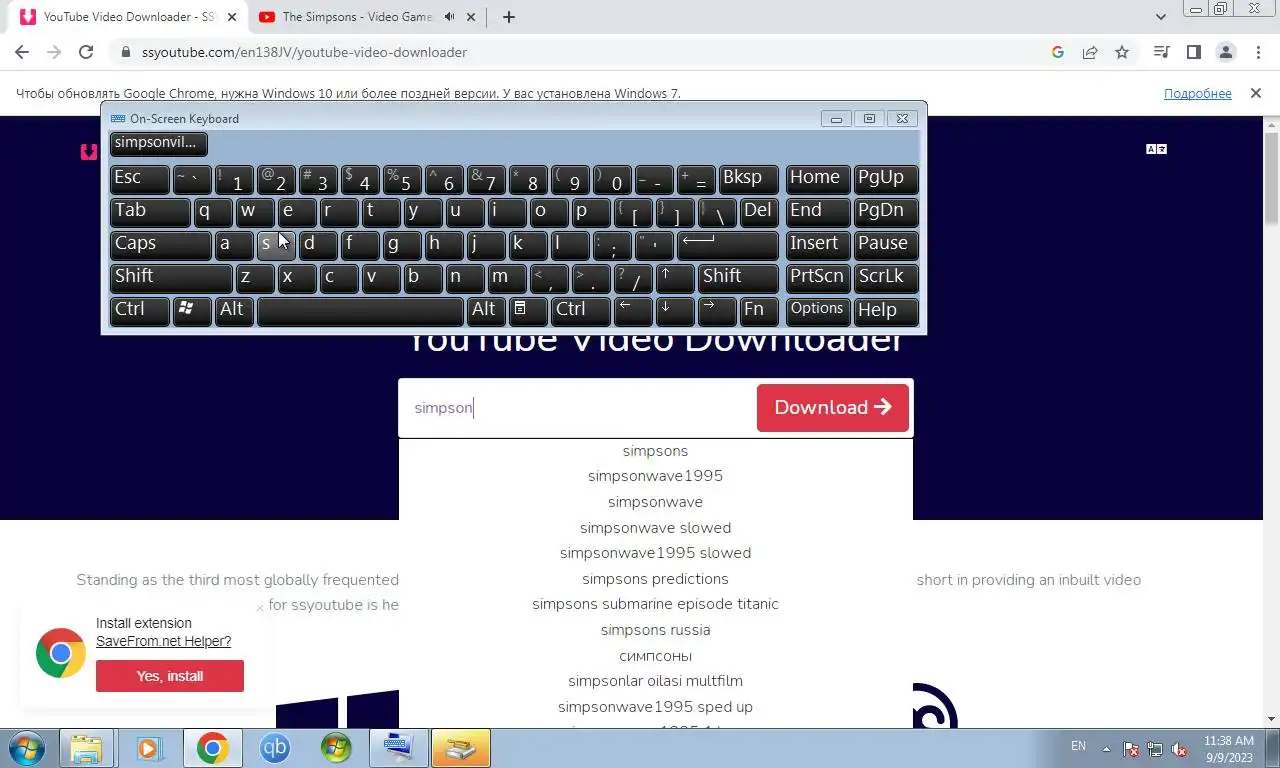Click the Help key on On-Screen Keyboard
Image resolution: width=1280 pixels, height=768 pixels.
(x=886, y=310)
